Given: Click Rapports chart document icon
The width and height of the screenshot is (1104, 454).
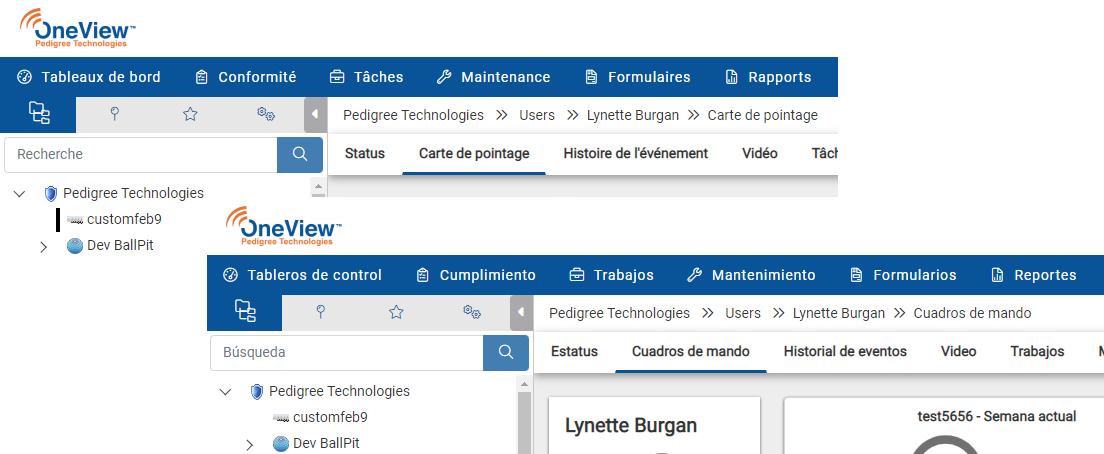Looking at the screenshot, I should [732, 77].
